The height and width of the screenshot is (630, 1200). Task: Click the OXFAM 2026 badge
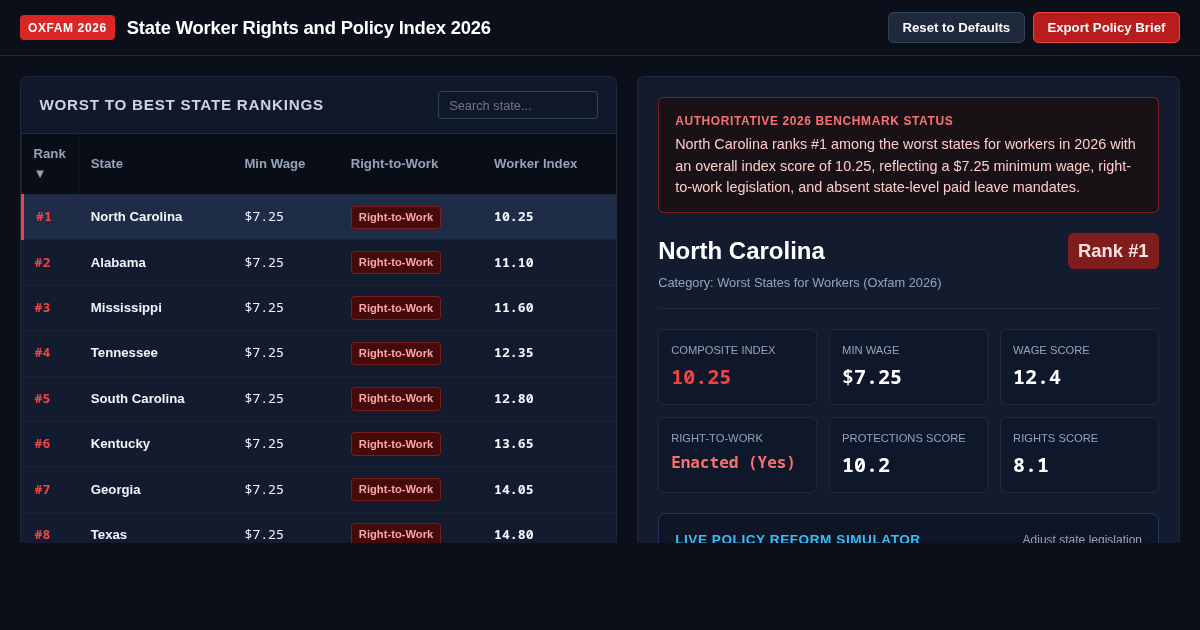coord(67,28)
